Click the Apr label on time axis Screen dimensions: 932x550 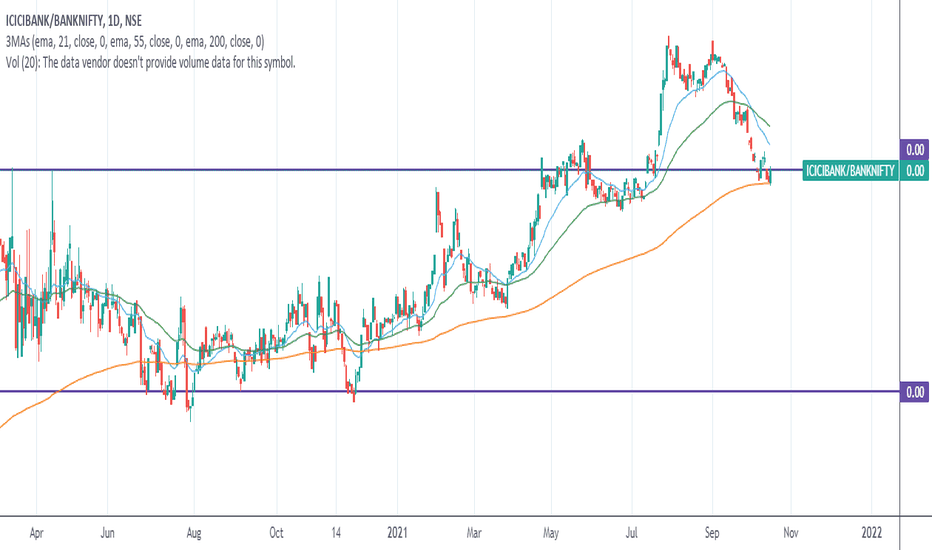36,533
